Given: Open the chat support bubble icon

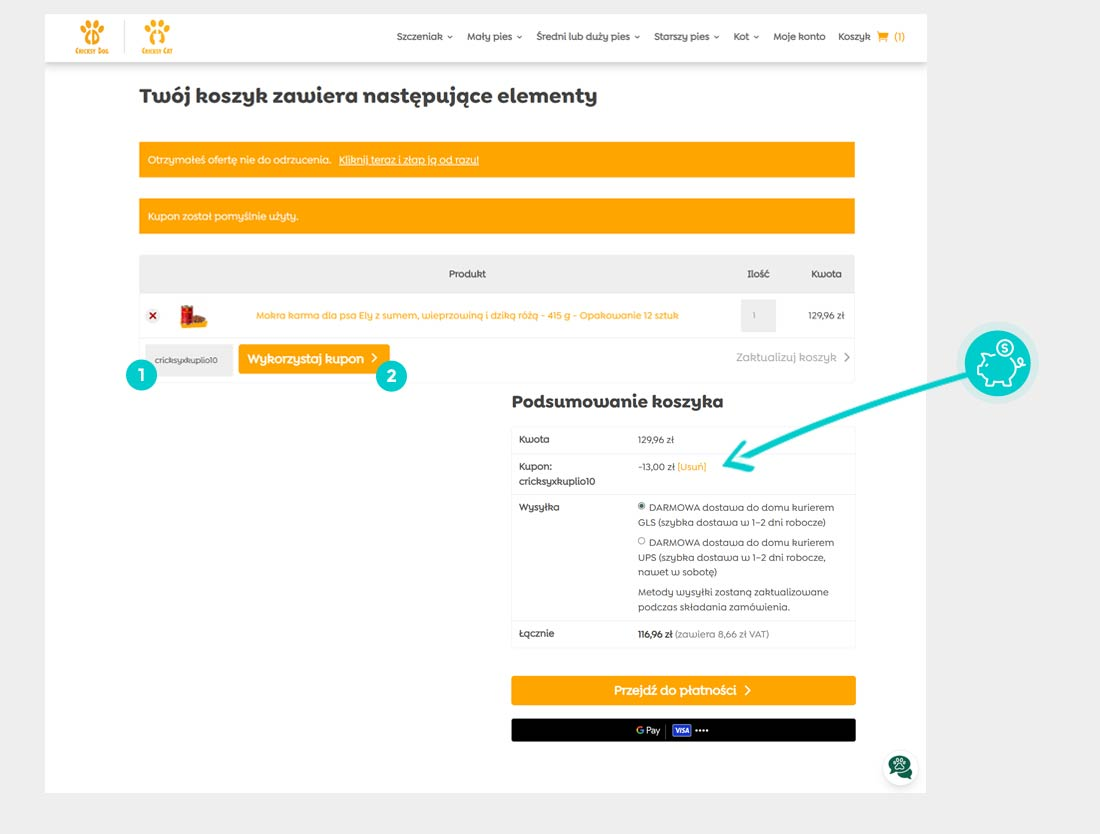Looking at the screenshot, I should coord(900,767).
